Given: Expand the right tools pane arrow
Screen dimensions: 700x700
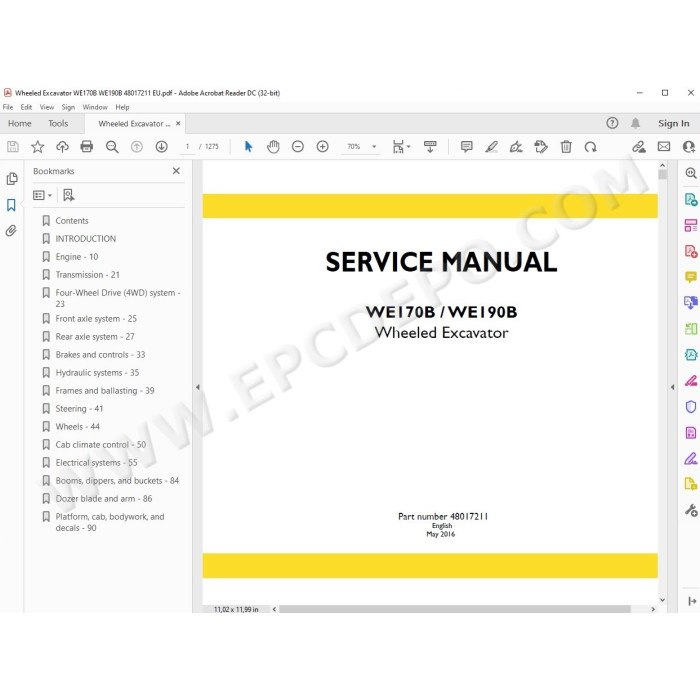Looking at the screenshot, I should point(672,387).
